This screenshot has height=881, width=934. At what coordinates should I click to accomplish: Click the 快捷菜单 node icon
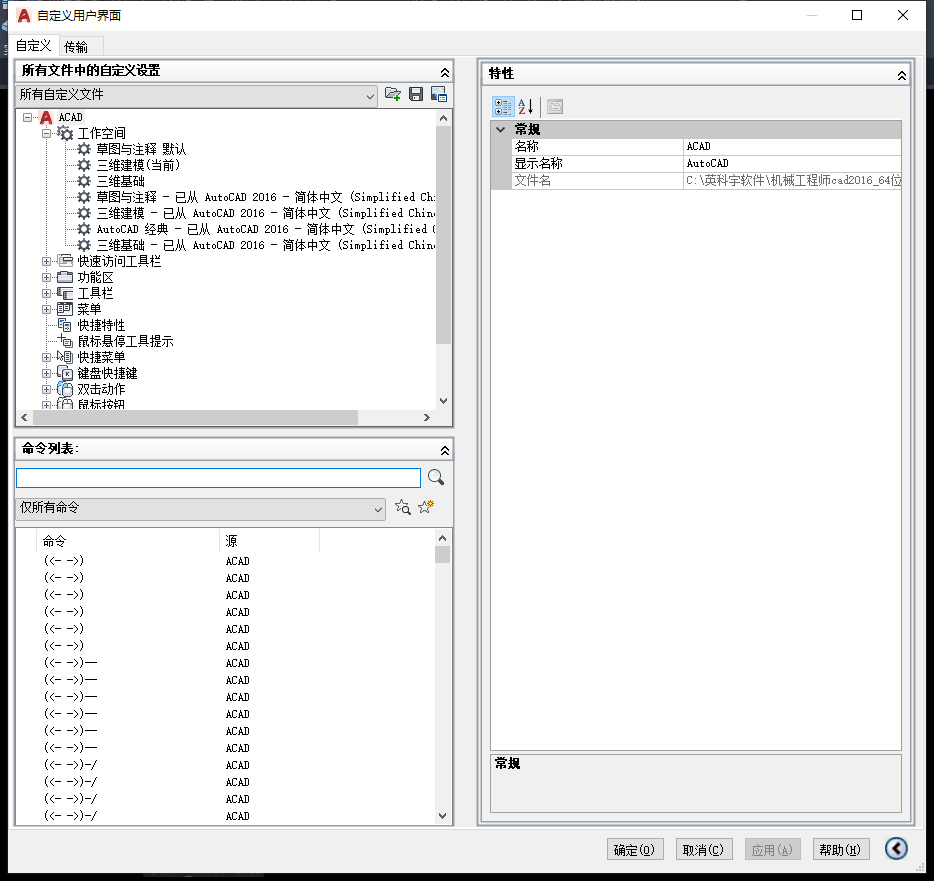click(x=65, y=357)
